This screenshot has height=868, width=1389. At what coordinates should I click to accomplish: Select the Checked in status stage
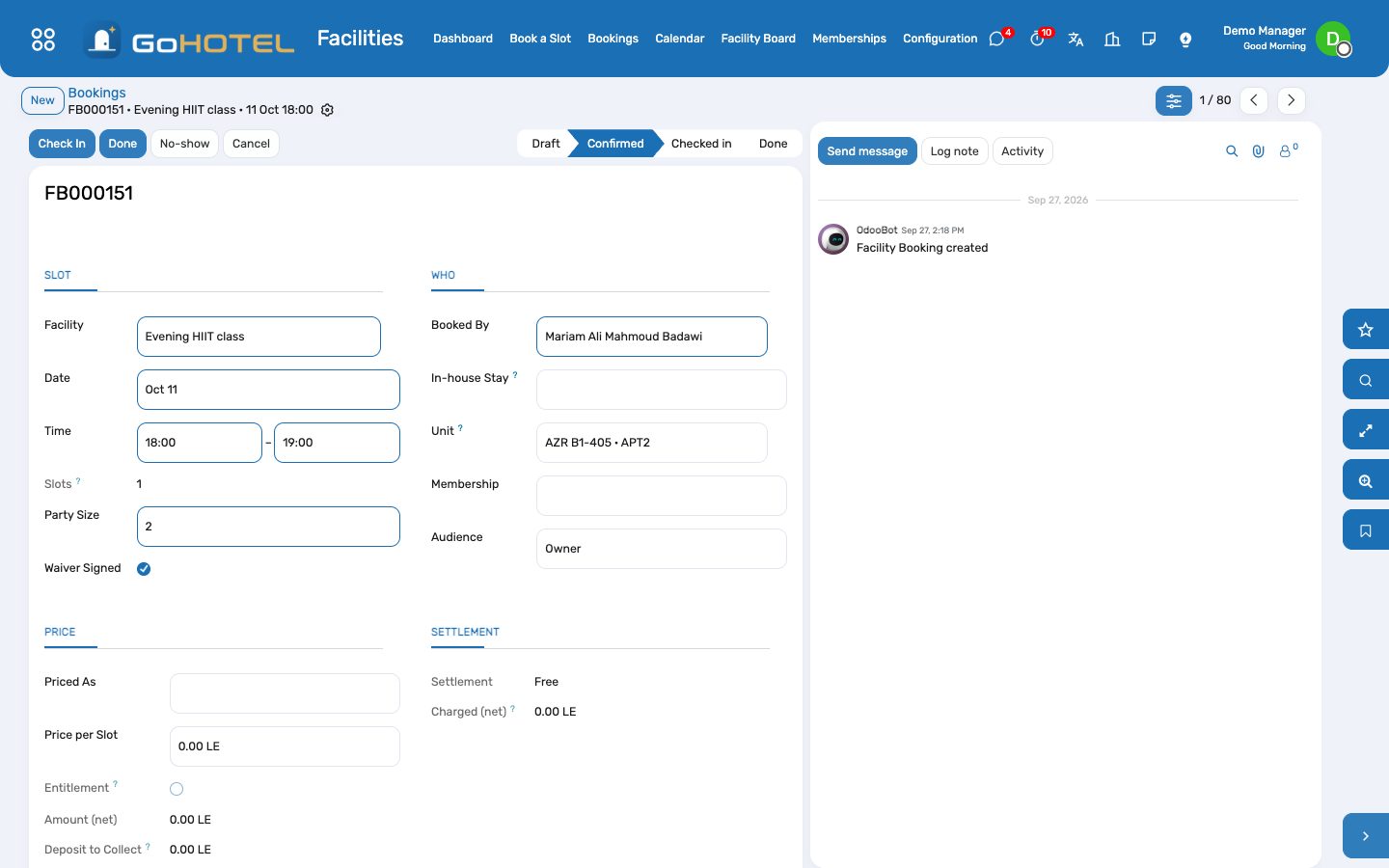[x=701, y=144]
